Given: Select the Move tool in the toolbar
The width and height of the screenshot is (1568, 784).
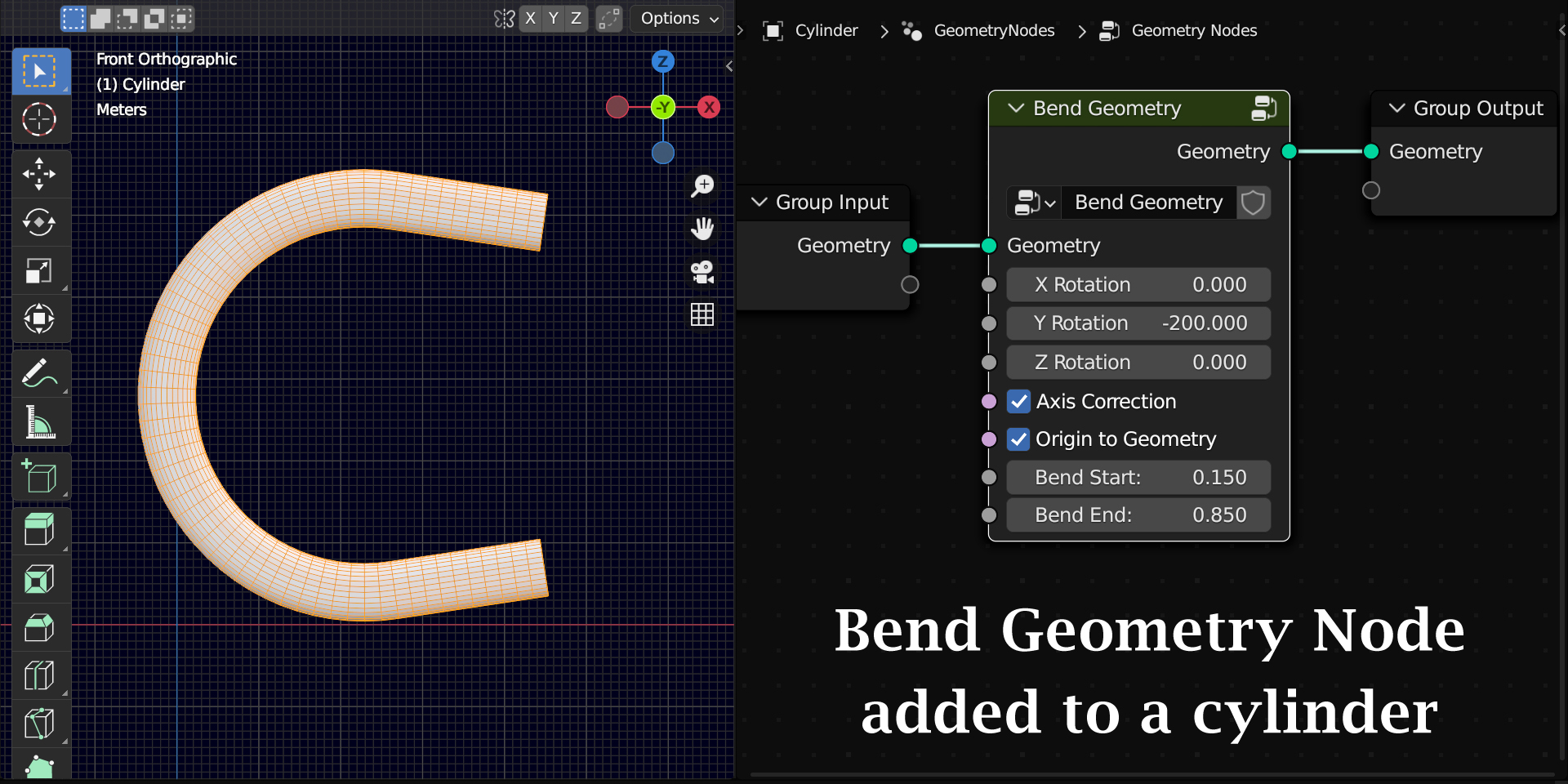Looking at the screenshot, I should coord(40,174).
